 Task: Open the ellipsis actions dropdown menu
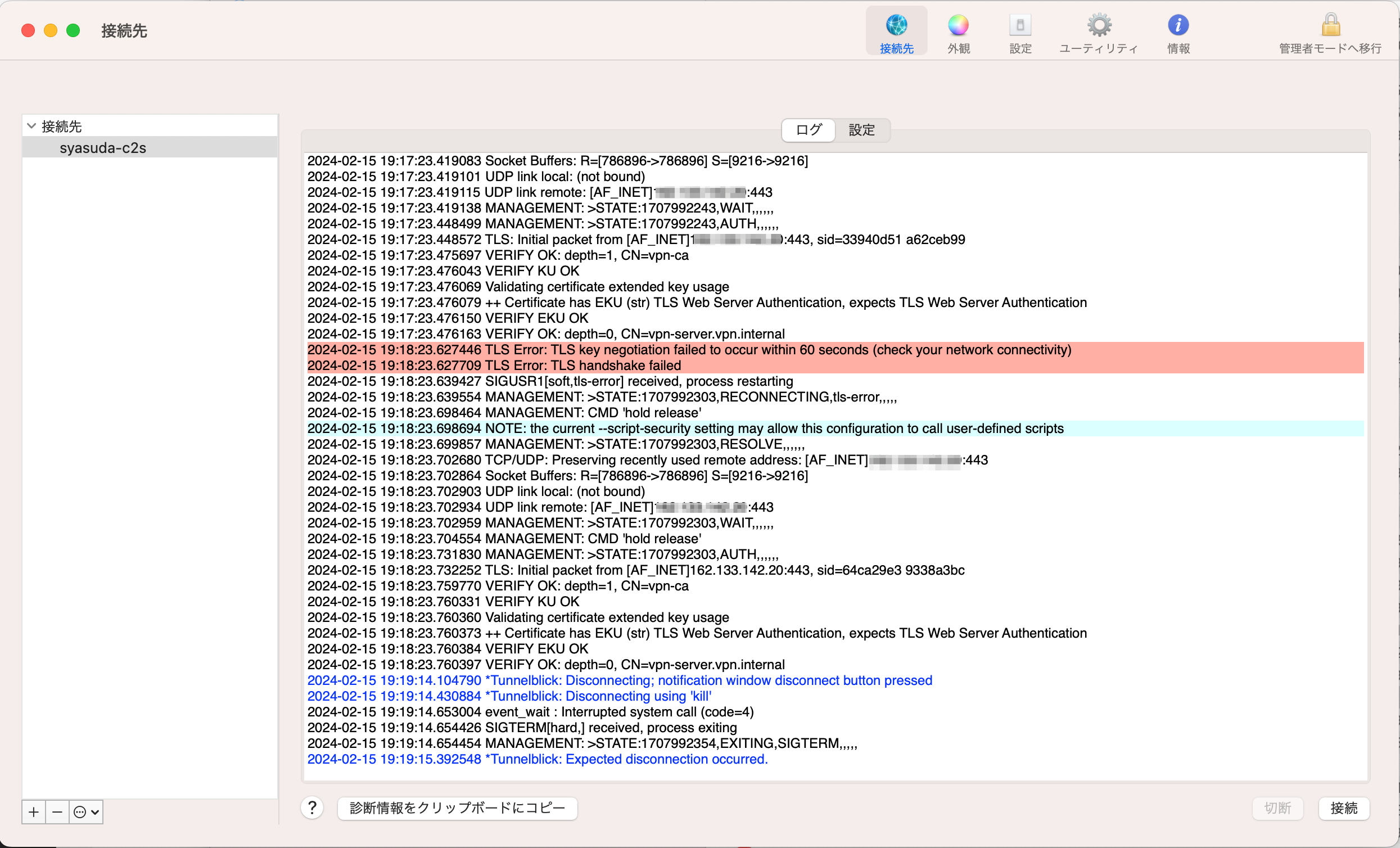coord(87,811)
